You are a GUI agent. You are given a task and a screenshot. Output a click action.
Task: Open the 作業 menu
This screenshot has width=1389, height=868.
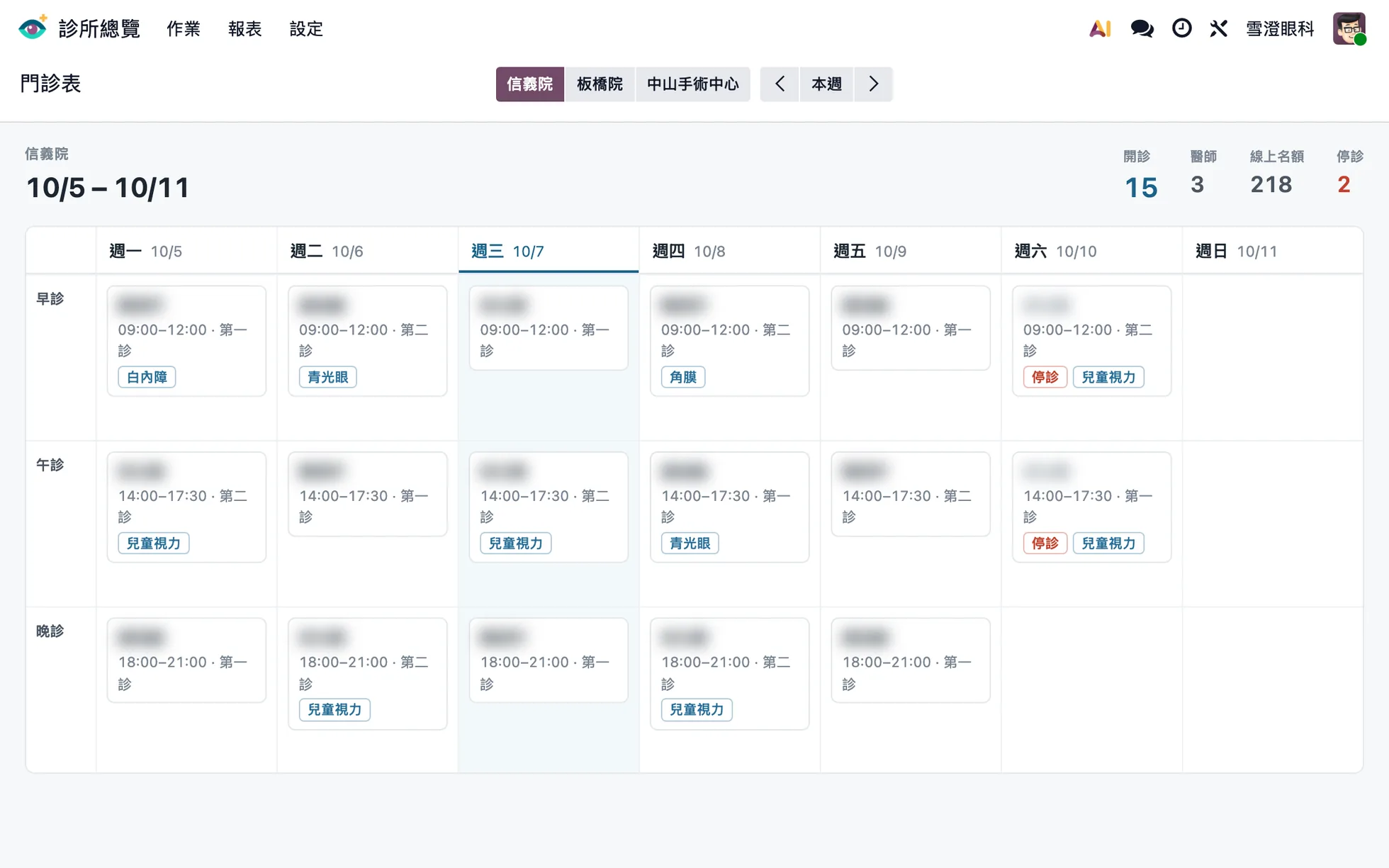(184, 28)
